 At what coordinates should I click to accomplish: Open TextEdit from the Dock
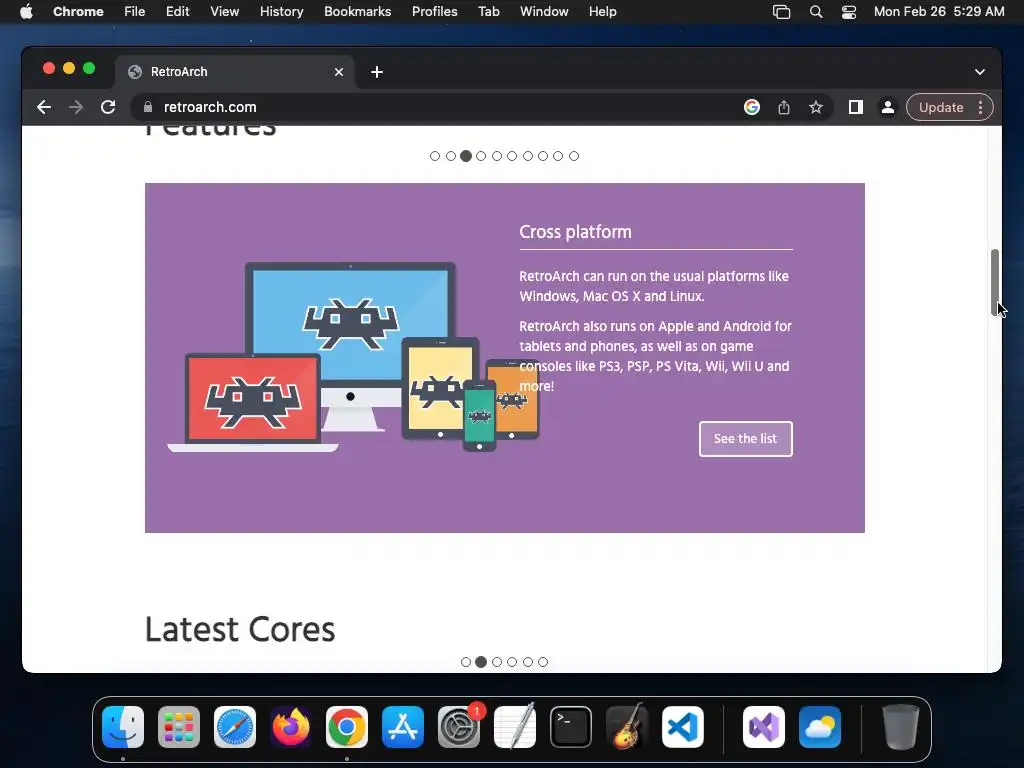pyautogui.click(x=515, y=727)
